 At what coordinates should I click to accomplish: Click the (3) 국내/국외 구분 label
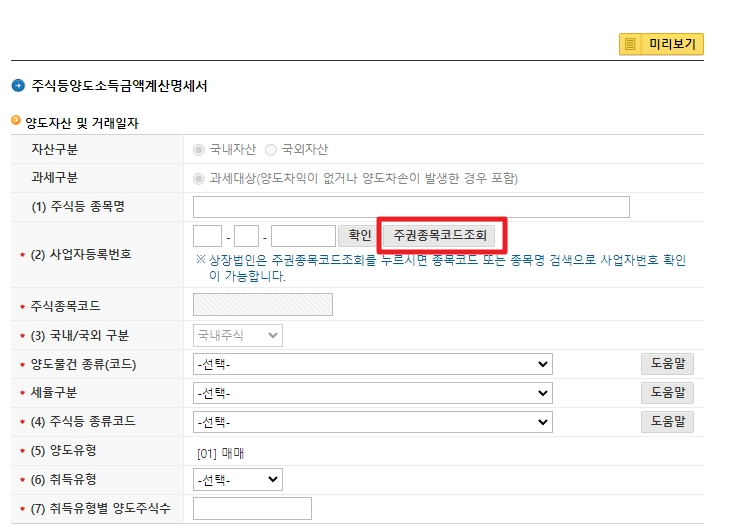point(80,336)
